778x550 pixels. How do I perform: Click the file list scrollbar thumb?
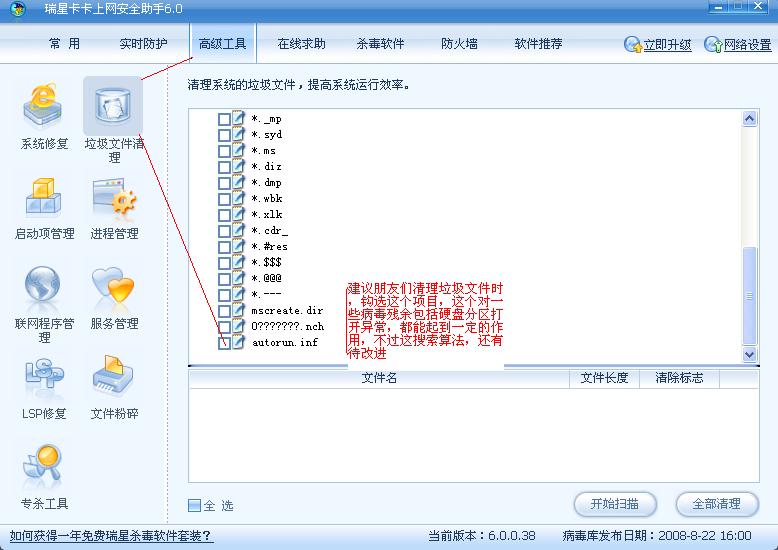(749, 295)
